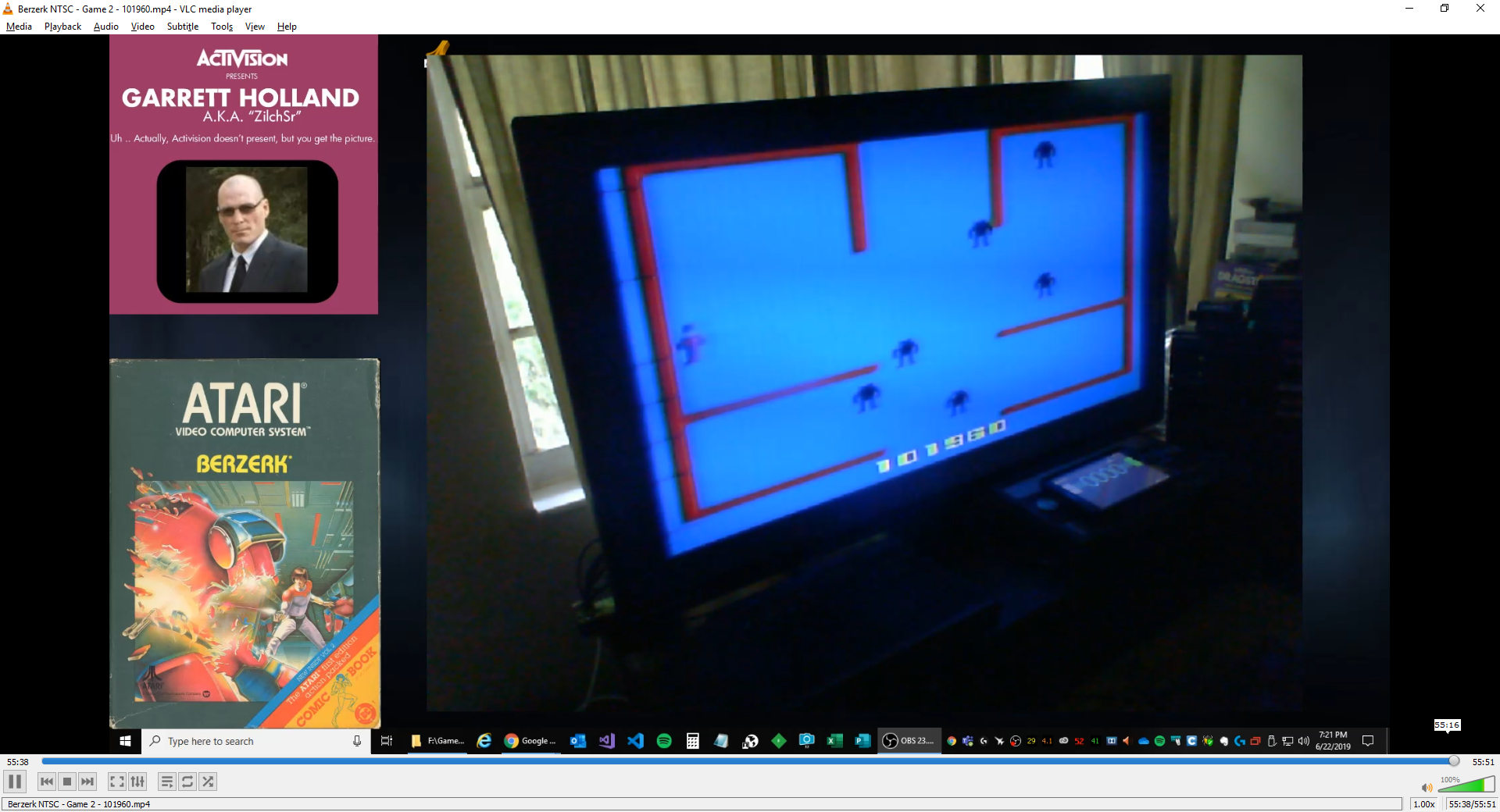Mute audio via speaker icon
Image resolution: width=1500 pixels, height=812 pixels.
point(1427,787)
